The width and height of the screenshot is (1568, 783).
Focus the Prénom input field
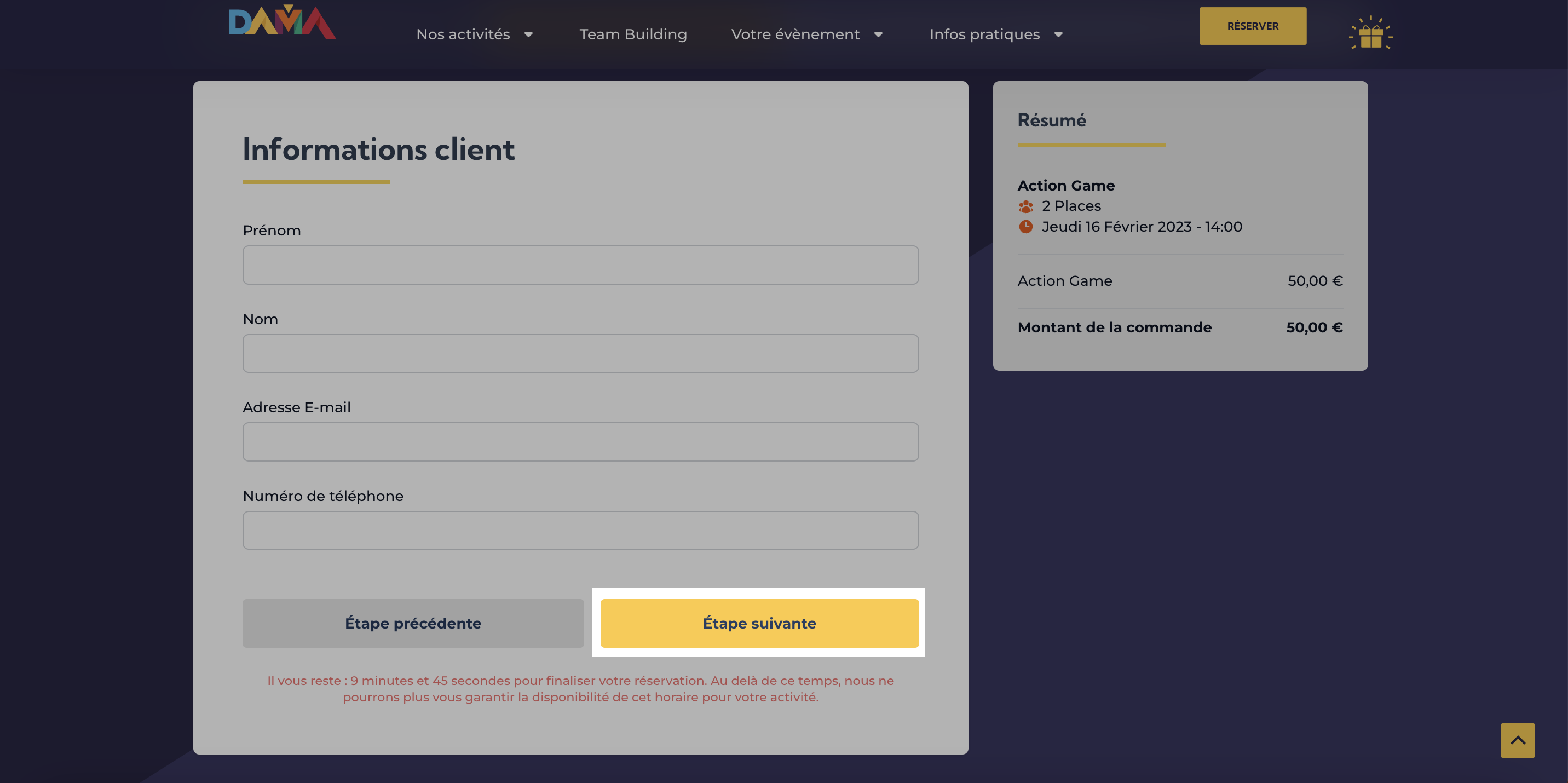tap(580, 265)
